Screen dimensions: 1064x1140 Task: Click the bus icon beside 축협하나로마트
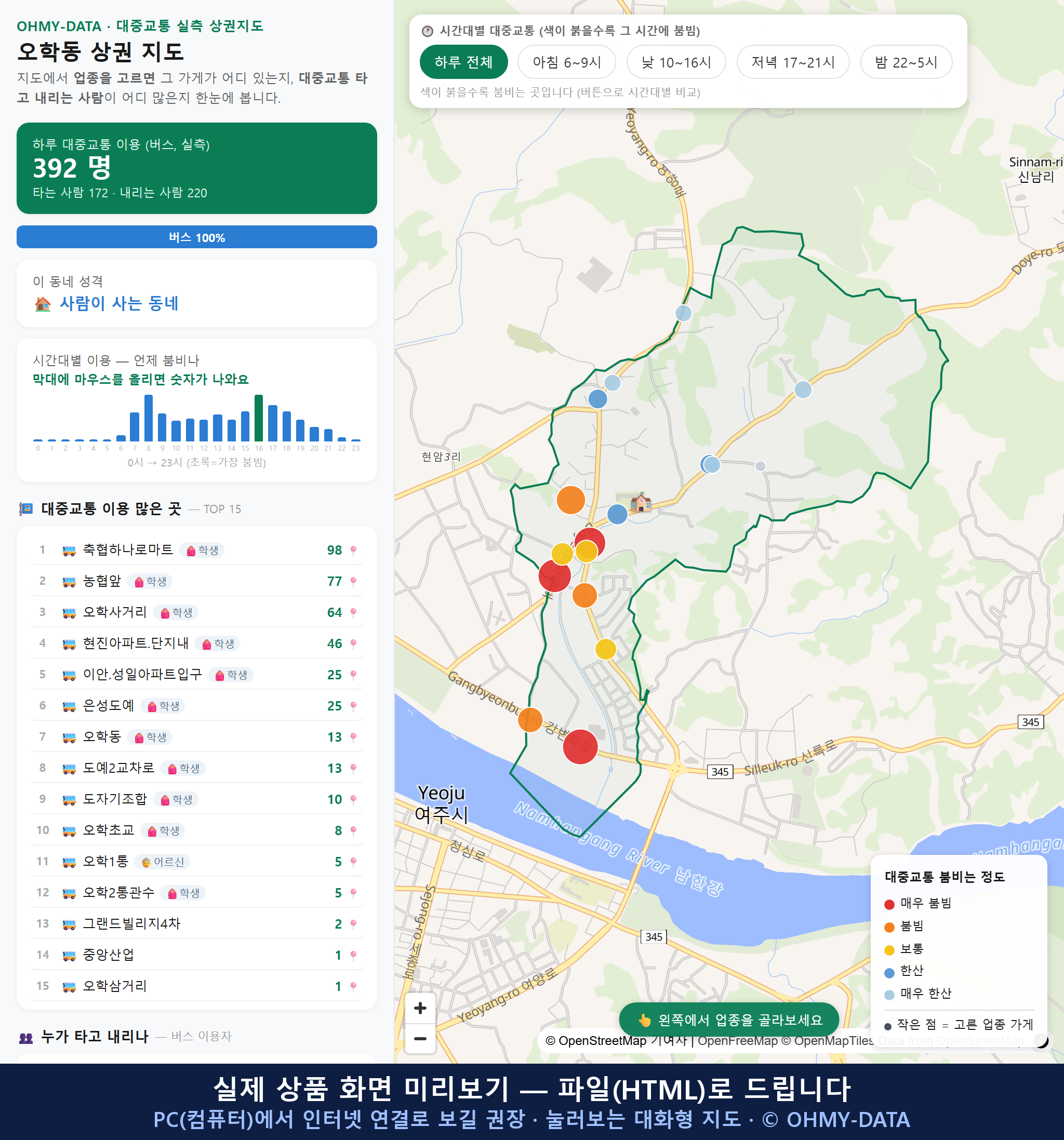click(x=69, y=551)
